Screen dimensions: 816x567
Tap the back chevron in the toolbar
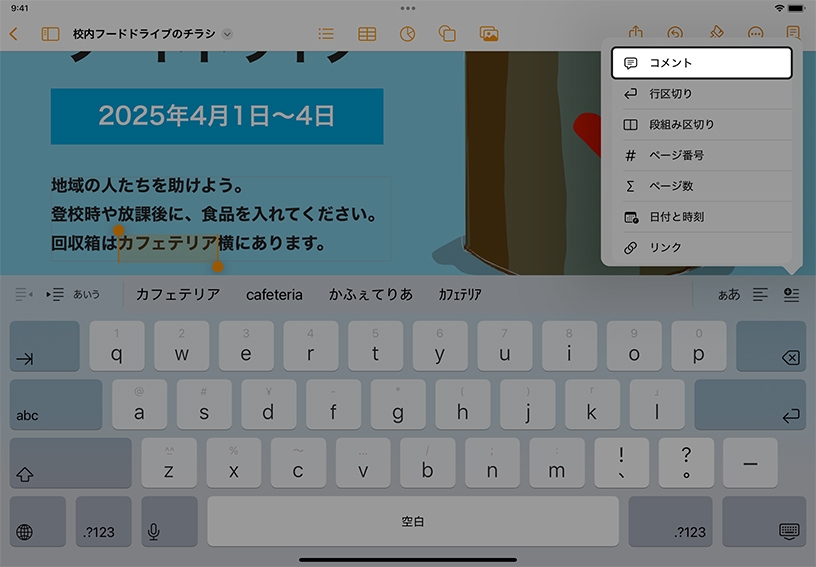tap(13, 34)
